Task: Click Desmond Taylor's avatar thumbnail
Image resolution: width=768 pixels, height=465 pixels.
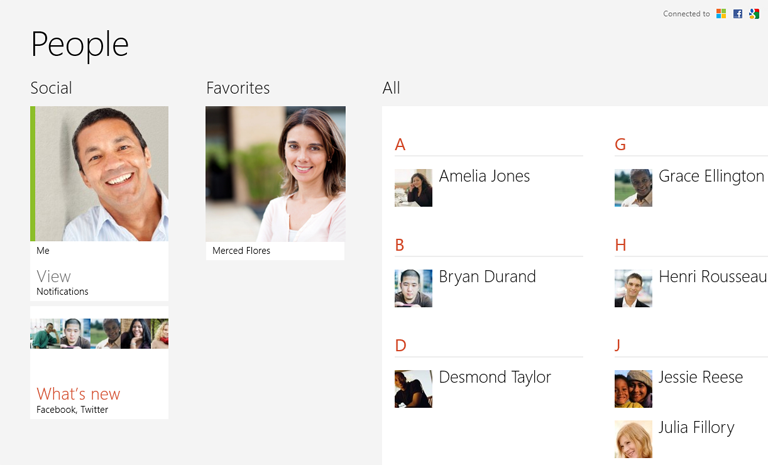Action: (413, 389)
